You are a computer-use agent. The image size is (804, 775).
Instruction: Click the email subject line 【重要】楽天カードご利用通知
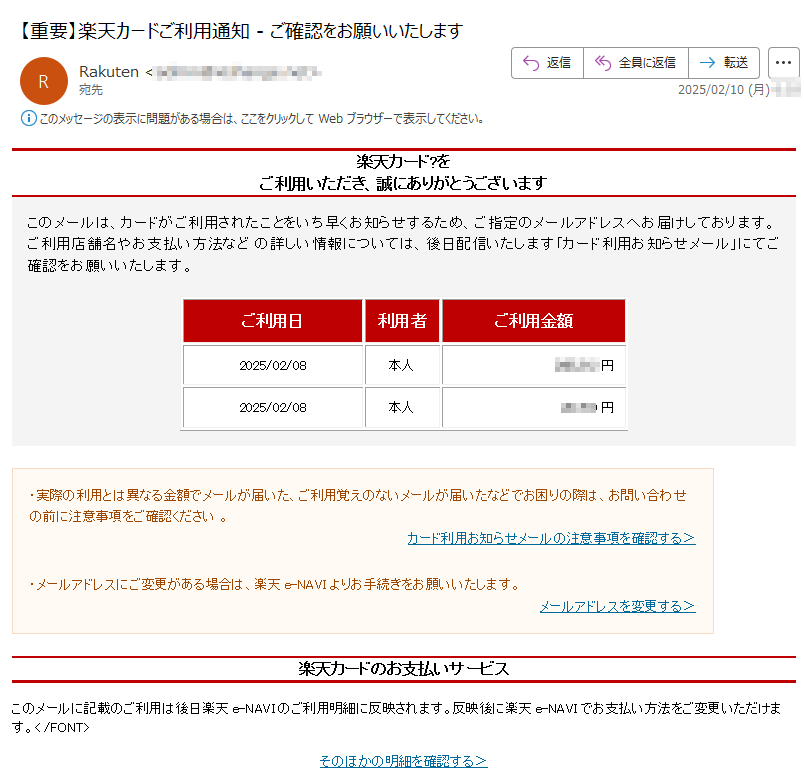click(x=238, y=31)
